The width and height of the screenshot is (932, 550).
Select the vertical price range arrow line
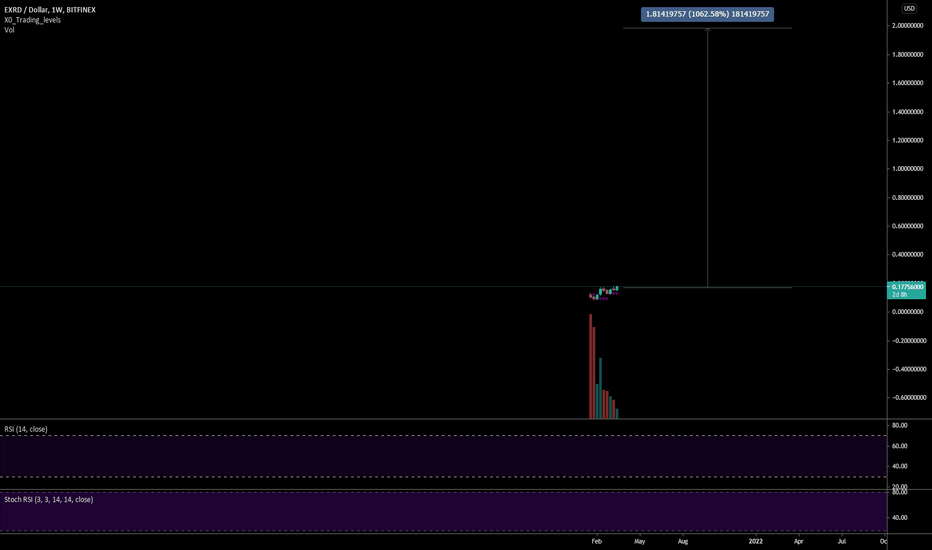point(707,158)
